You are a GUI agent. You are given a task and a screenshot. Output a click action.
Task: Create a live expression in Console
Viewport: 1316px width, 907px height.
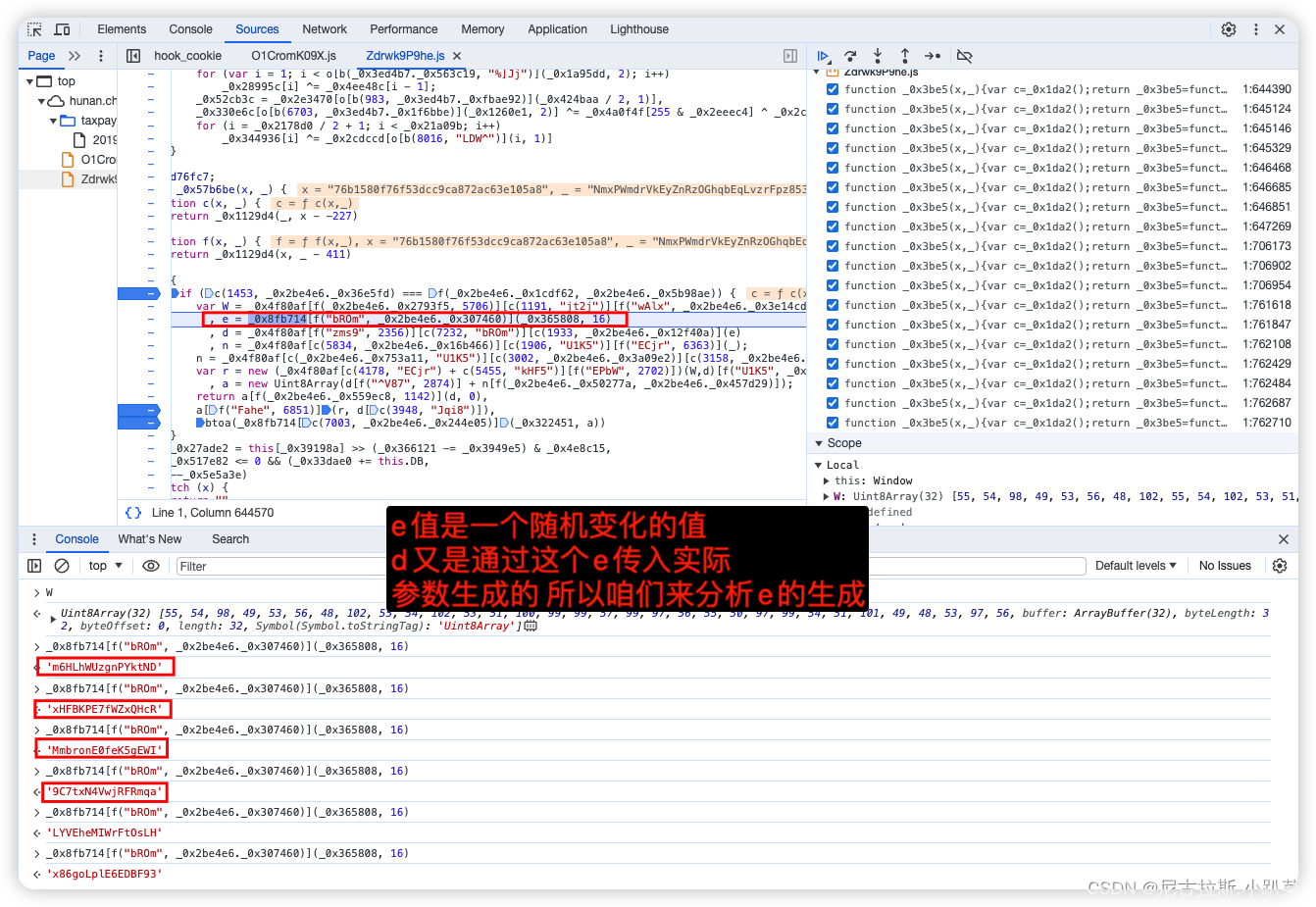click(149, 565)
